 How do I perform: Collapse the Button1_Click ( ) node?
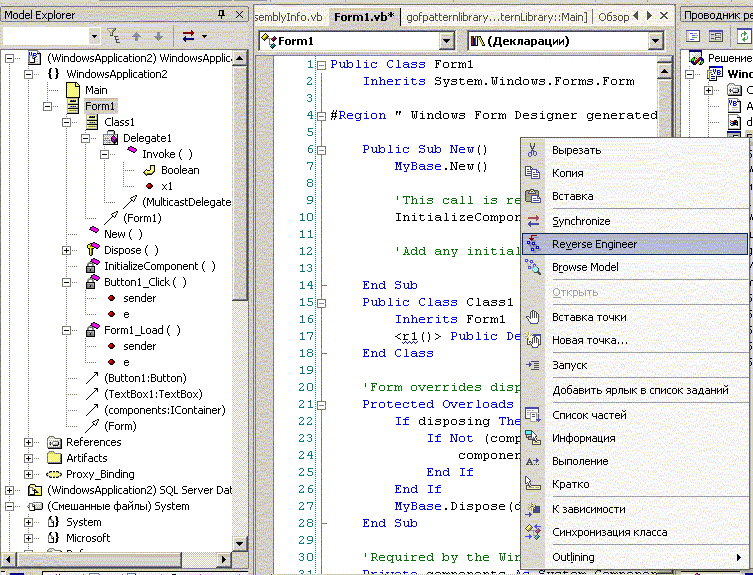coord(66,282)
